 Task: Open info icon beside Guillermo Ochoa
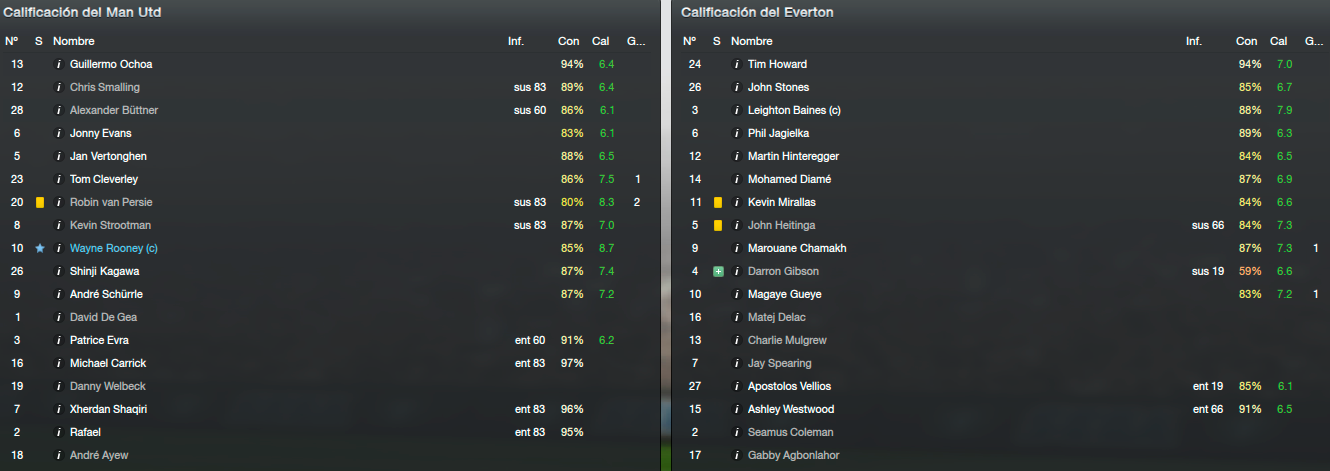[x=59, y=64]
